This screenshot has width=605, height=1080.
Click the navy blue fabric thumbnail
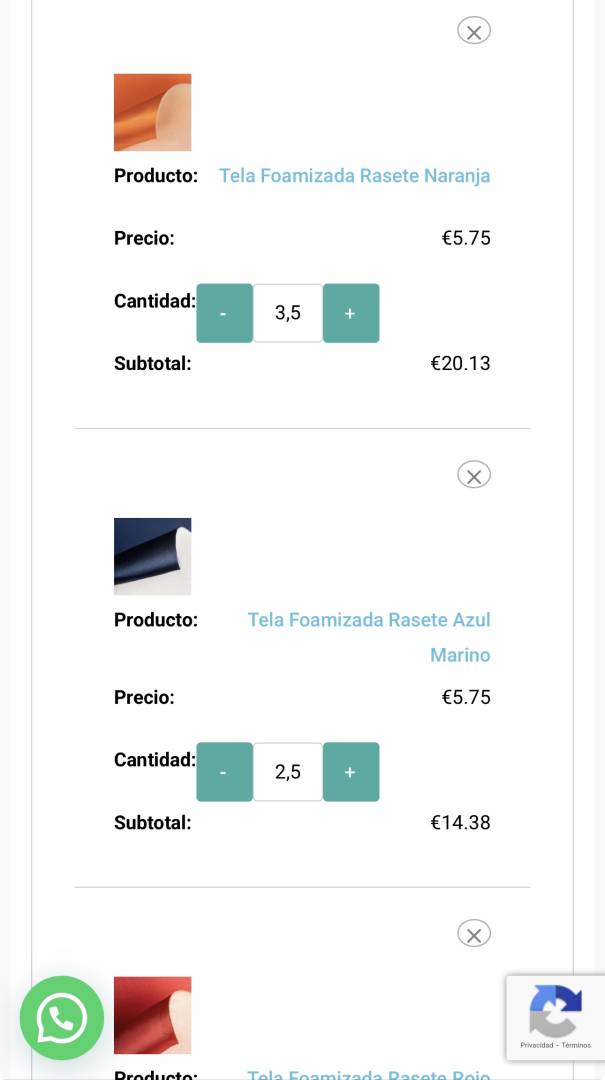(x=152, y=556)
